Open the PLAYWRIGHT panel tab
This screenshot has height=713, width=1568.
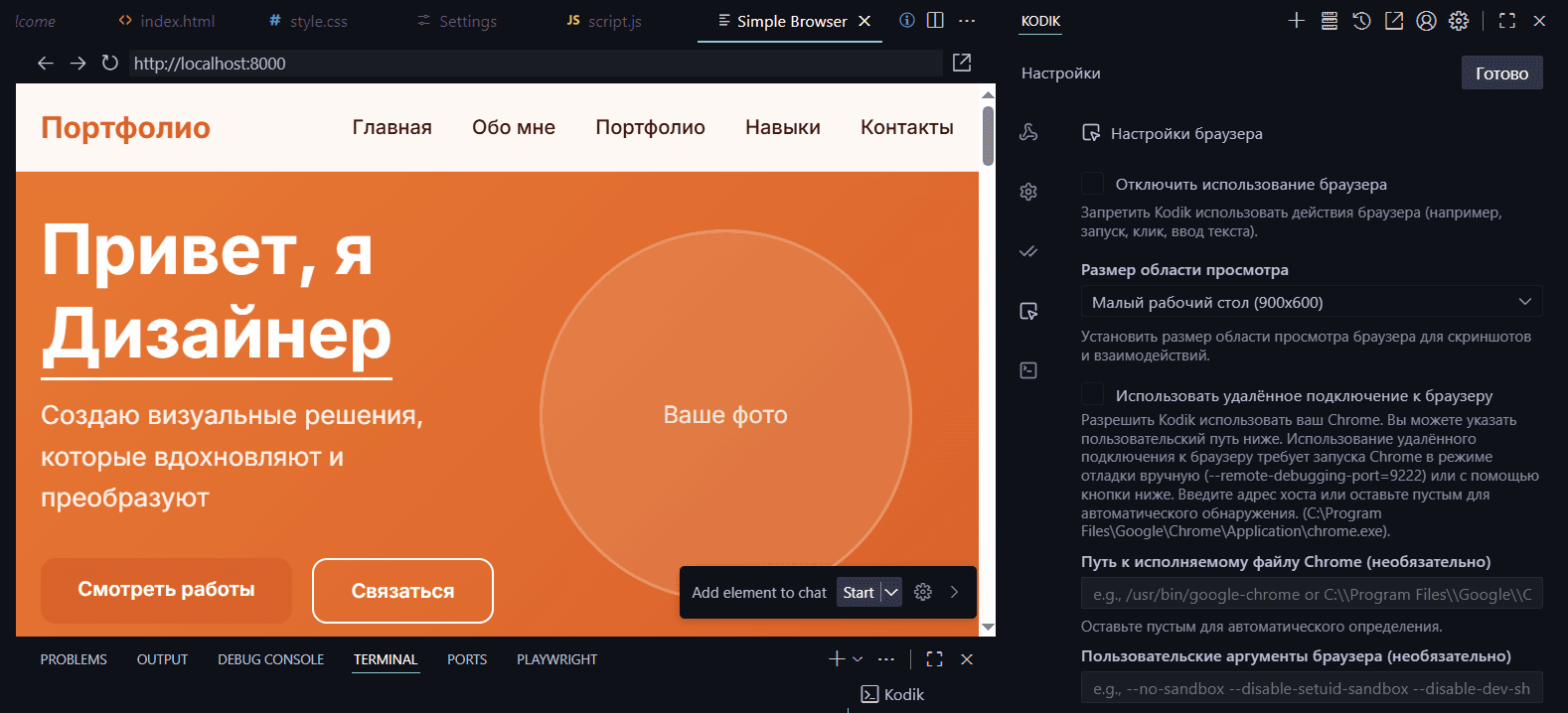pyautogui.click(x=556, y=659)
